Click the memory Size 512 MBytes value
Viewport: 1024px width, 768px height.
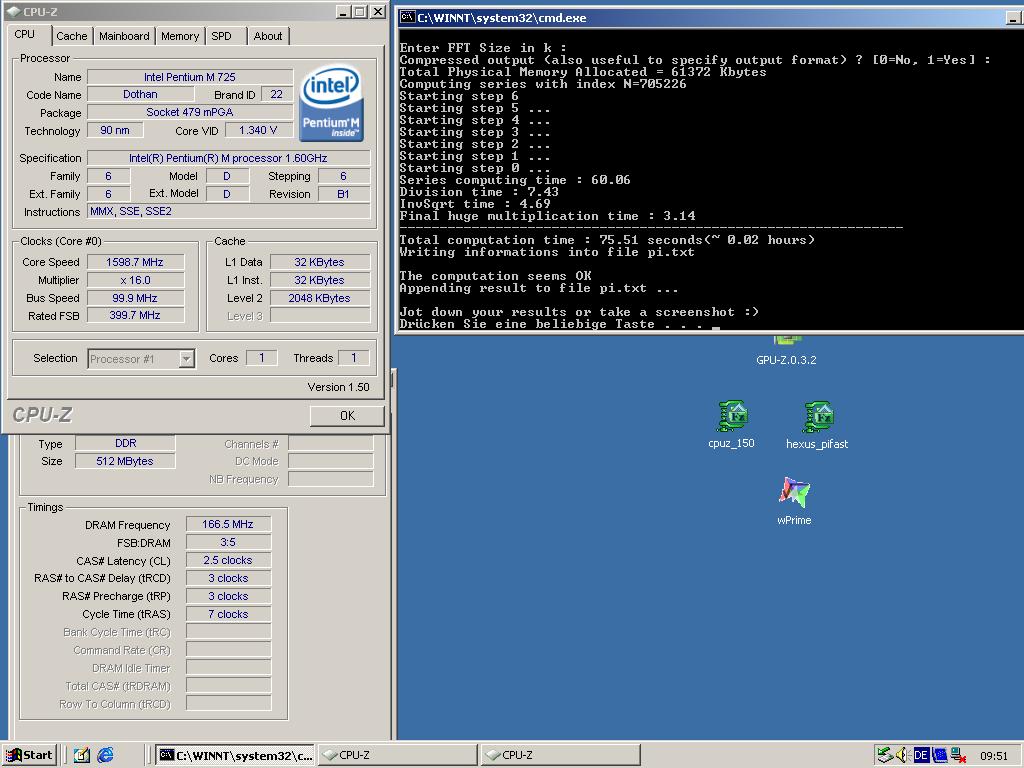pyautogui.click(x=125, y=461)
